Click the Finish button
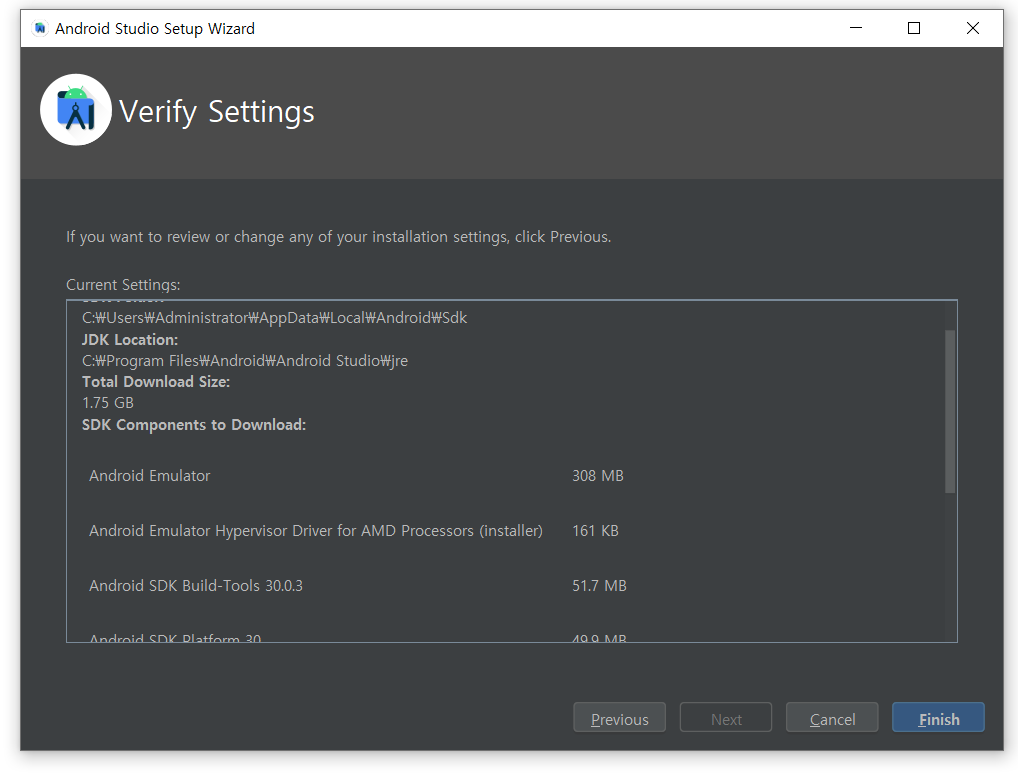 point(938,717)
